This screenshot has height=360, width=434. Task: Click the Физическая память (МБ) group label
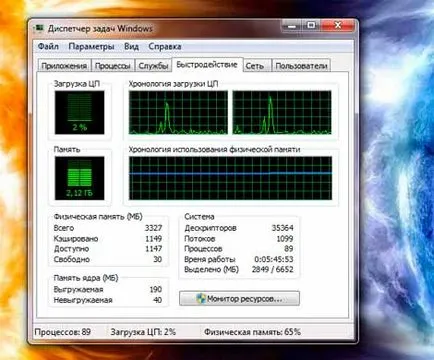pyautogui.click(x=98, y=217)
